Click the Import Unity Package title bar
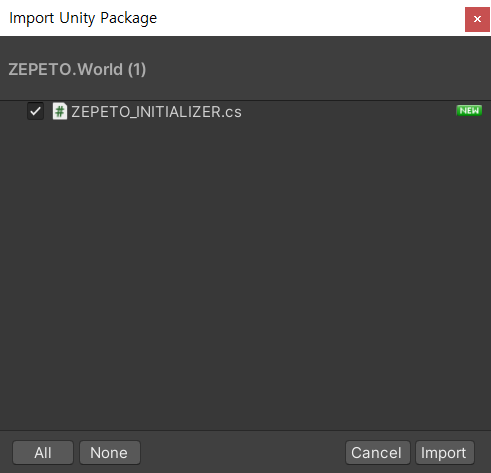The image size is (491, 473). [x=232, y=18]
